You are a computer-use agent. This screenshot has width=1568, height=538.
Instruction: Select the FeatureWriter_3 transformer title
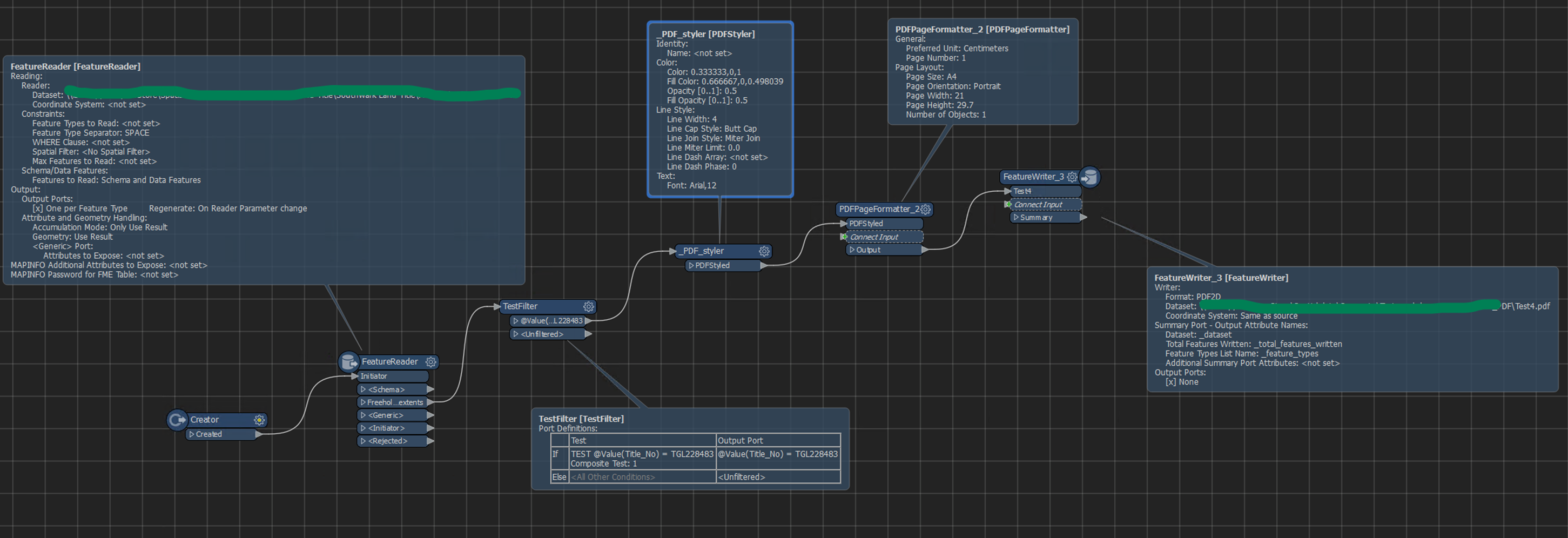click(1034, 177)
